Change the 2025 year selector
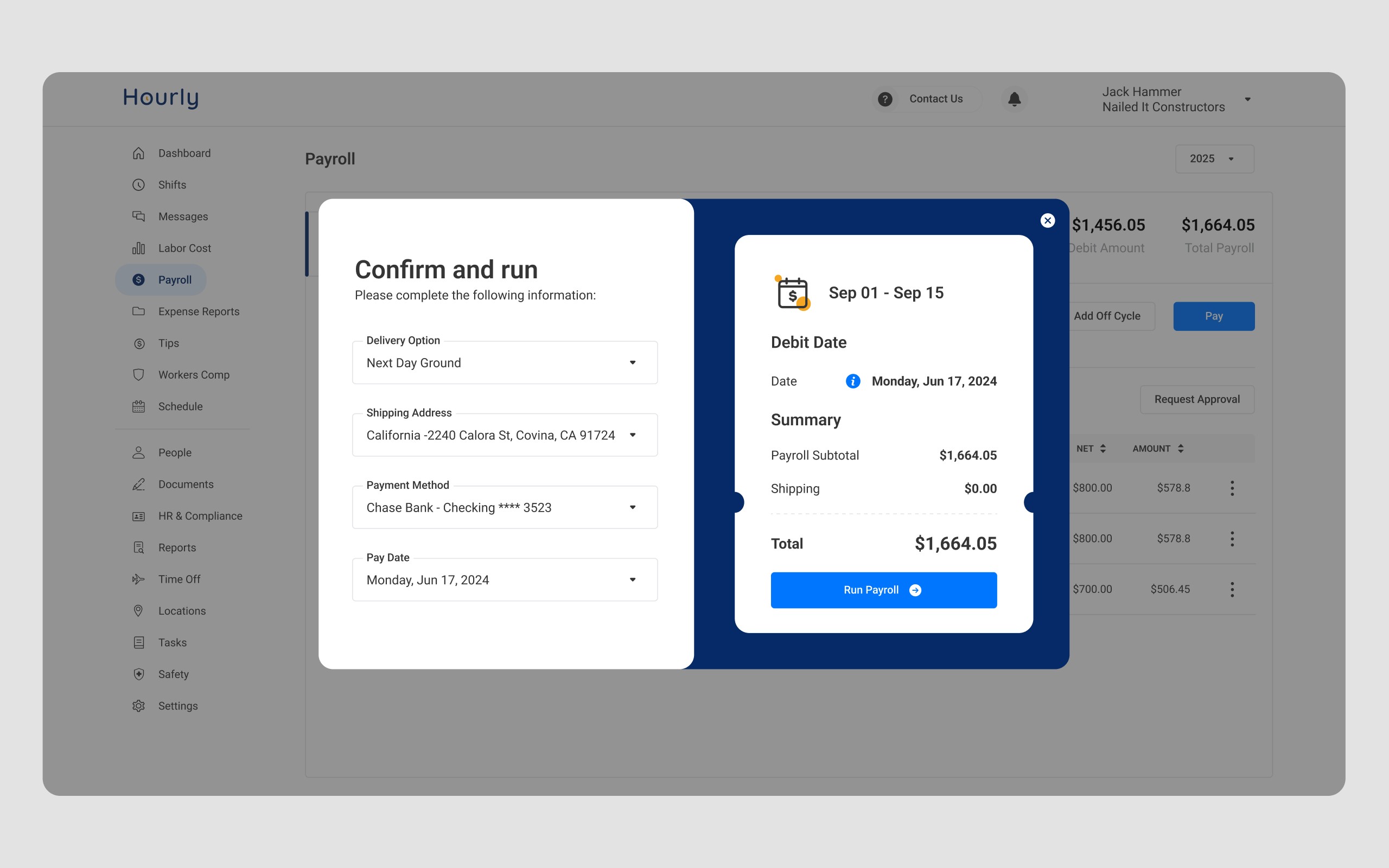Screen dimensions: 1389x868 point(1214,159)
